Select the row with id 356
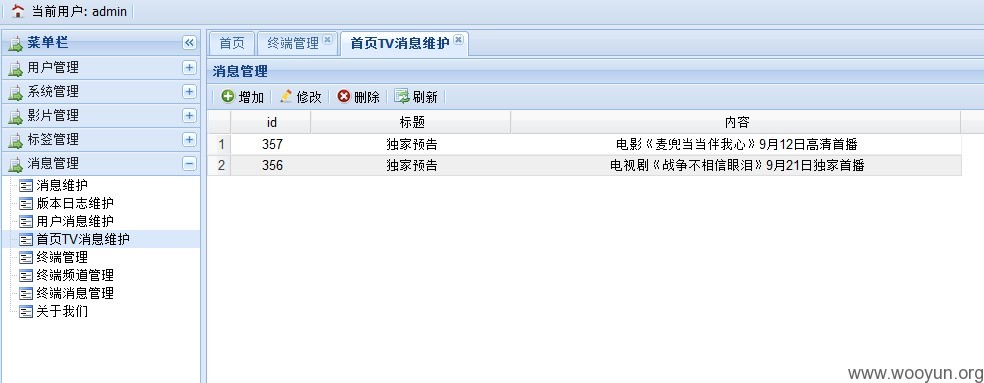984x383 pixels. tap(584, 165)
